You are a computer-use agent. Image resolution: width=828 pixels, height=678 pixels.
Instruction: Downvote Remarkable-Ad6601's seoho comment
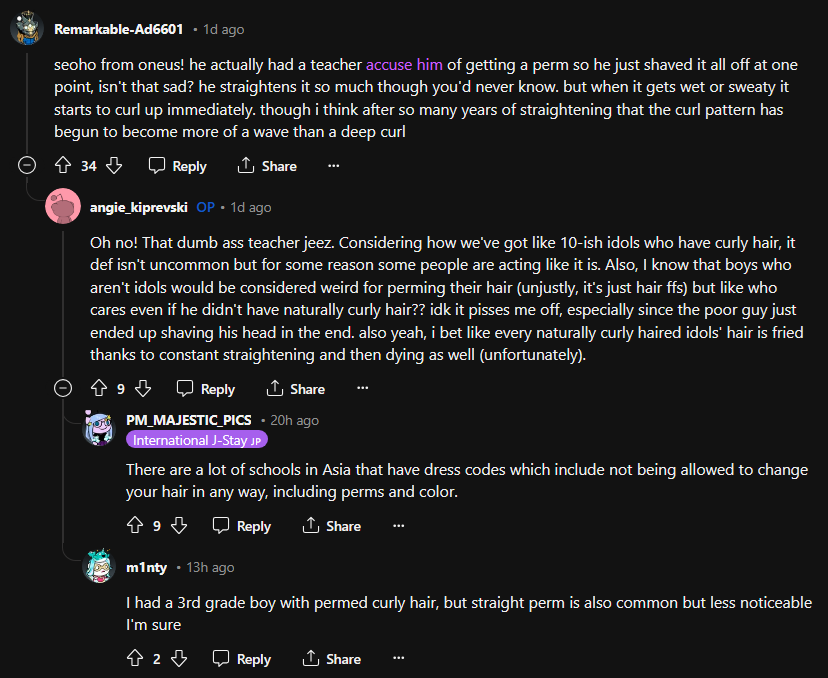click(114, 166)
